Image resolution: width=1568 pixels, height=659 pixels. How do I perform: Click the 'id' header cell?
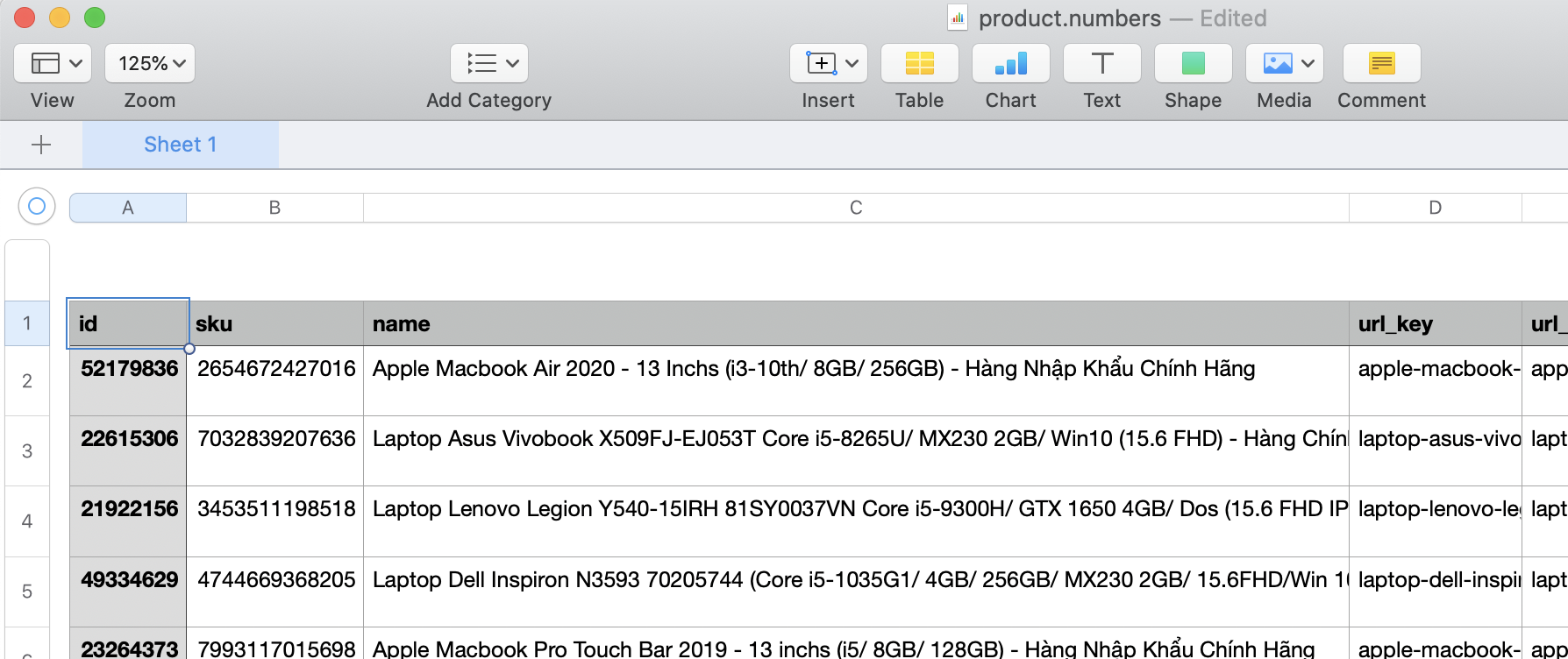tap(128, 323)
